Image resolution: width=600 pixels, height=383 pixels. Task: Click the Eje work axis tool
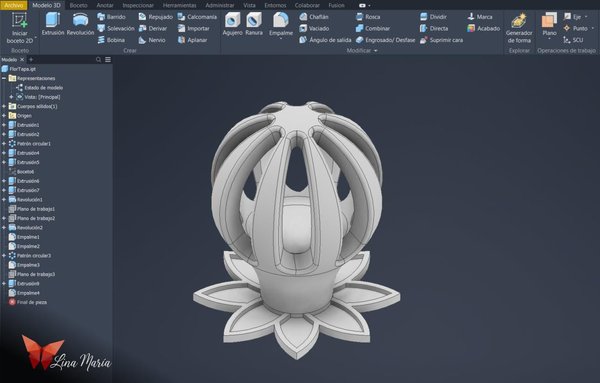point(572,17)
